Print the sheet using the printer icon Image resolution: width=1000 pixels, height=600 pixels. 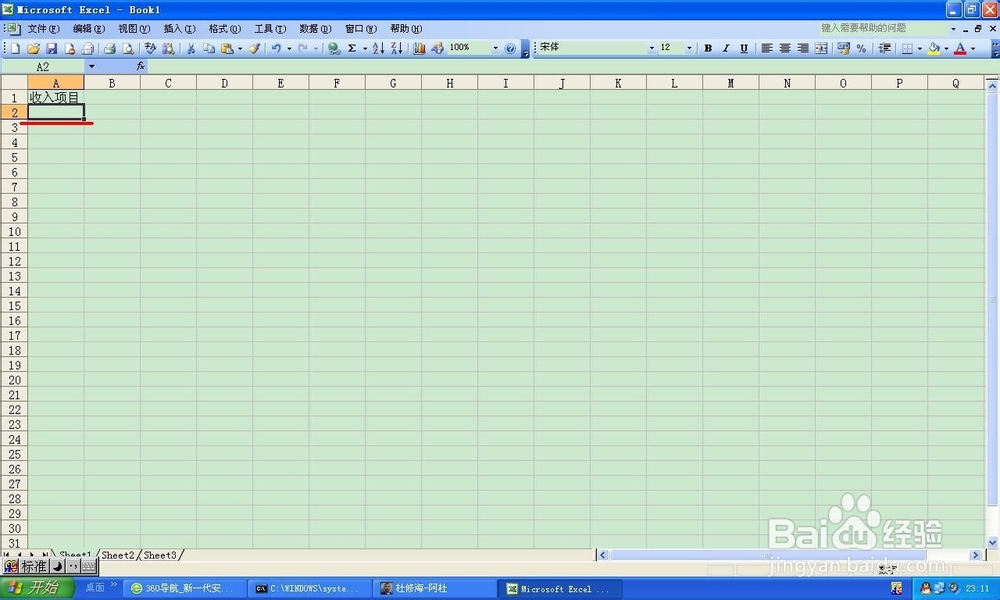110,48
